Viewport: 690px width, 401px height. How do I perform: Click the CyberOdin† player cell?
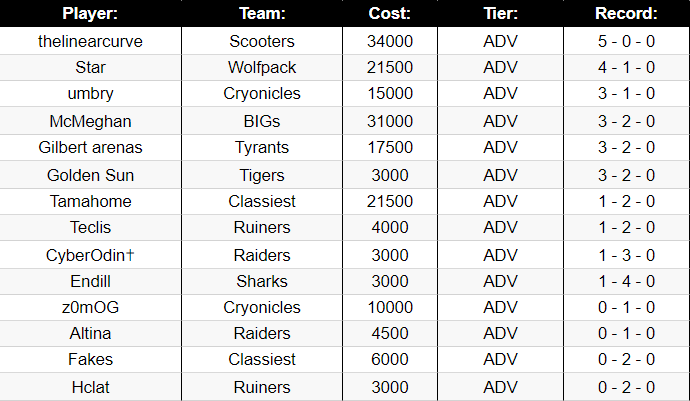click(x=90, y=255)
